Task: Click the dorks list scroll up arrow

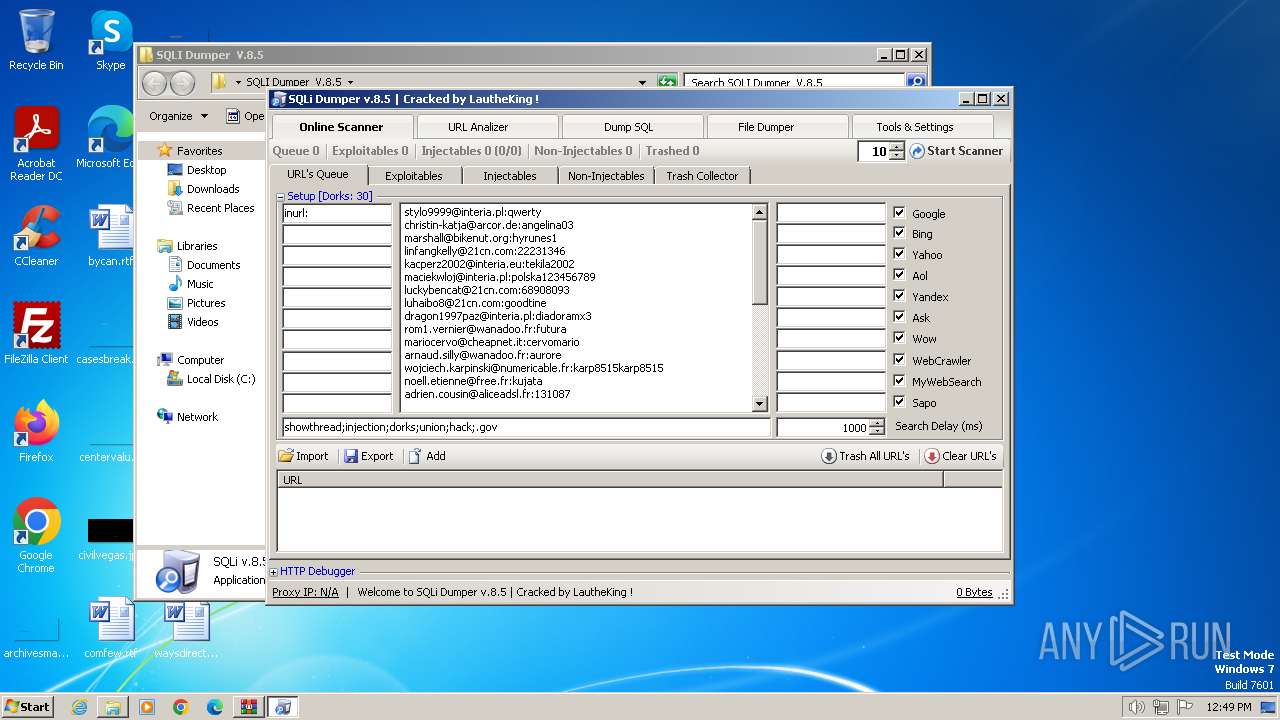Action: pyautogui.click(x=759, y=212)
